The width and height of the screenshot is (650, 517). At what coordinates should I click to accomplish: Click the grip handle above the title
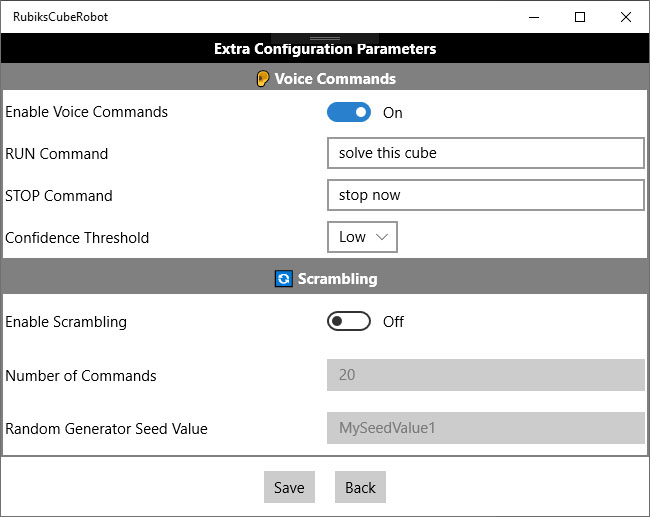pos(325,38)
